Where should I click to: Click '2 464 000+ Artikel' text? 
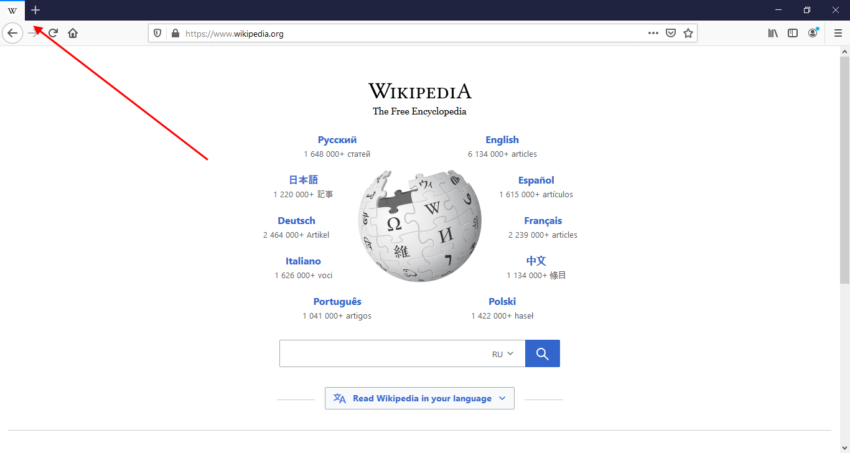pos(296,235)
